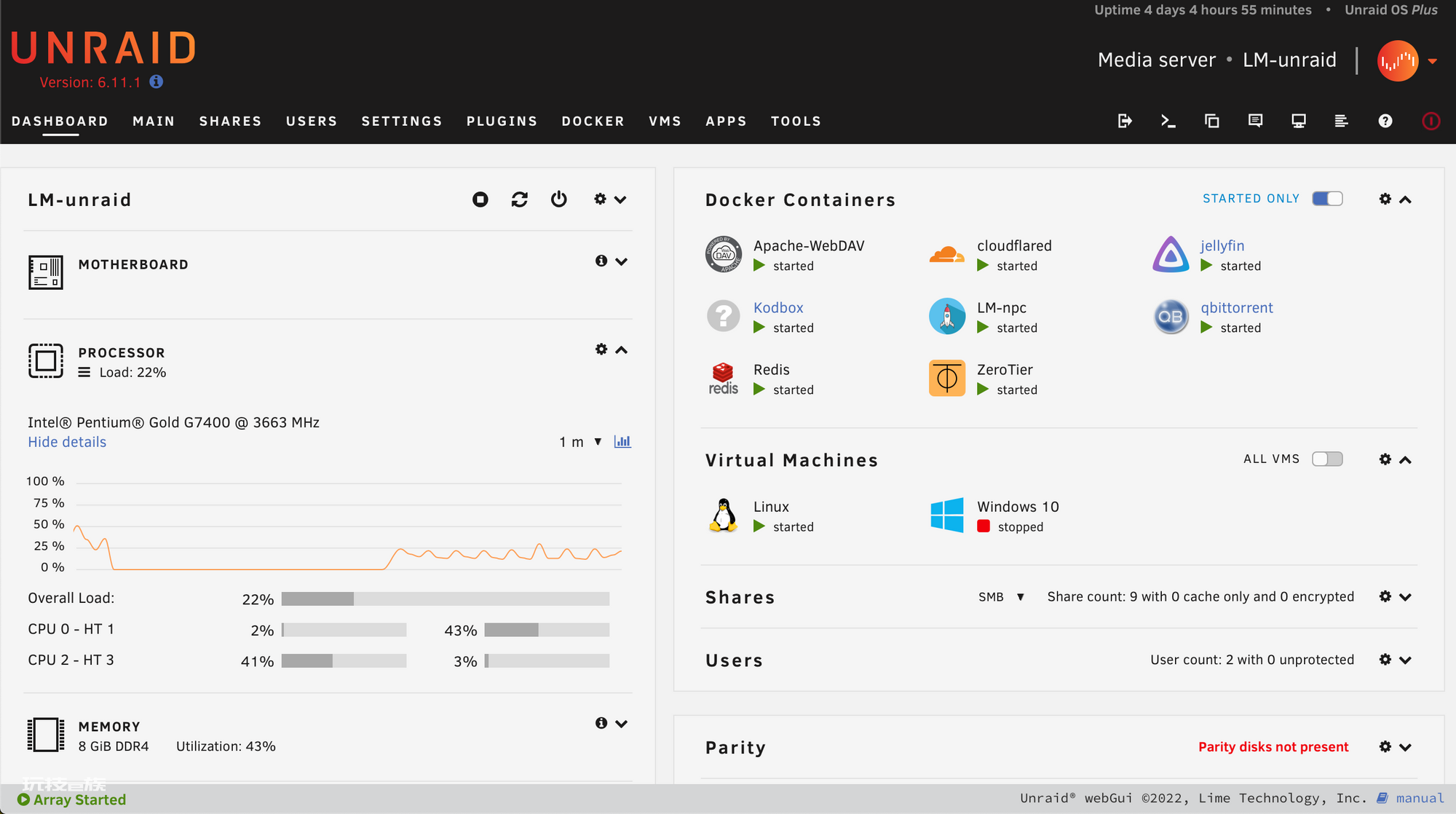Go to the Shares tab
This screenshot has height=814, width=1456.
pyautogui.click(x=230, y=121)
